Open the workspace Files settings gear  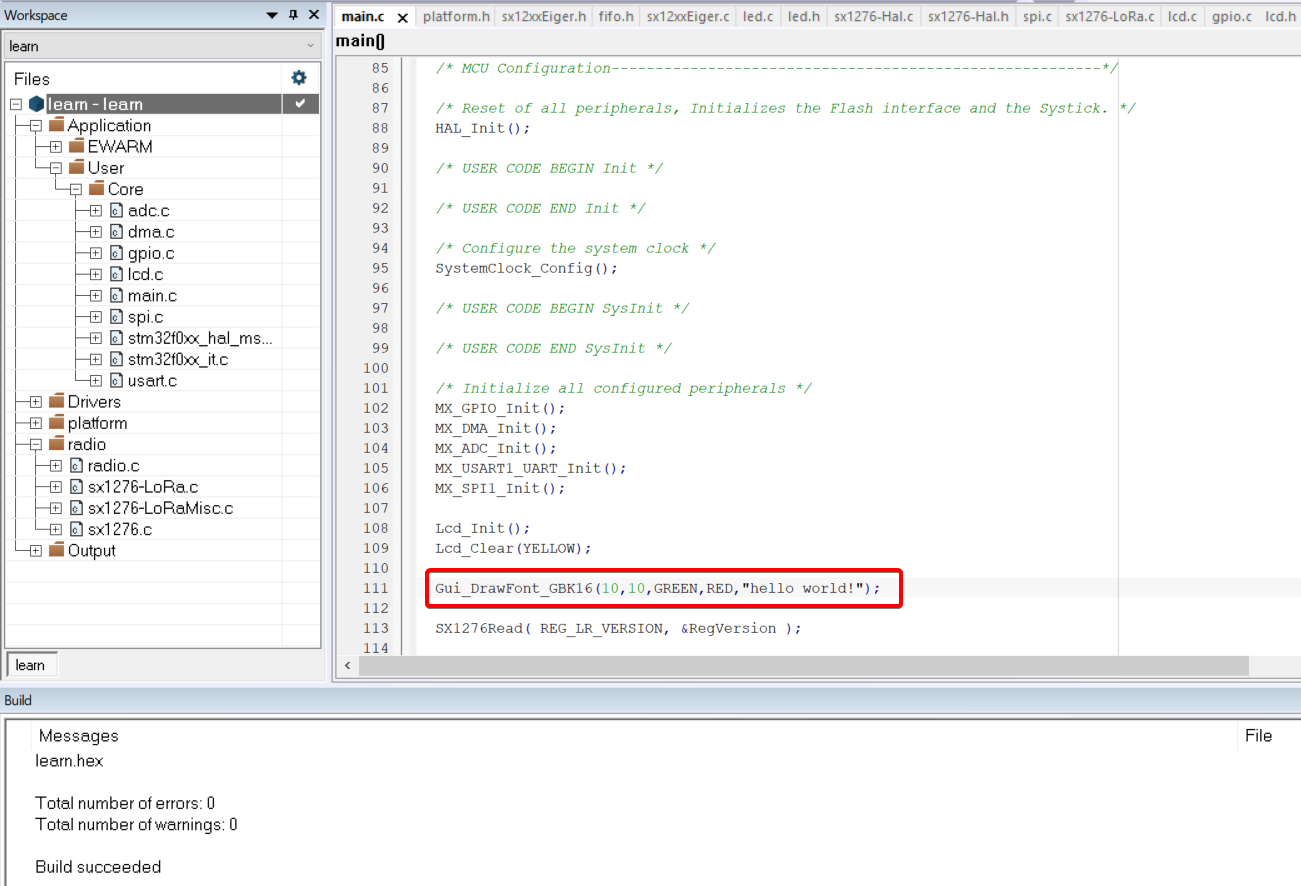click(298, 78)
